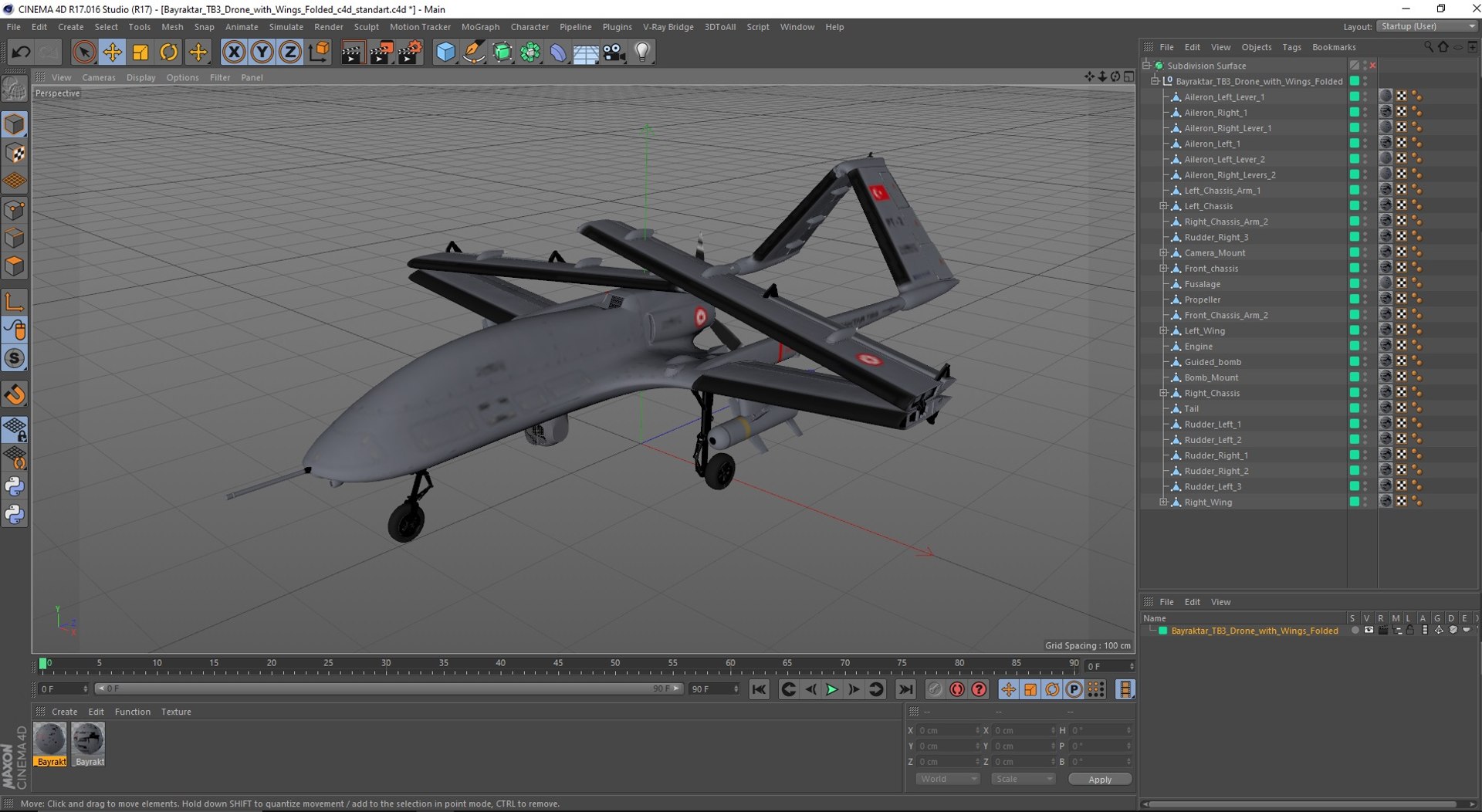1482x812 pixels.
Task: Click the coordinate system icon
Action: pyautogui.click(x=318, y=52)
